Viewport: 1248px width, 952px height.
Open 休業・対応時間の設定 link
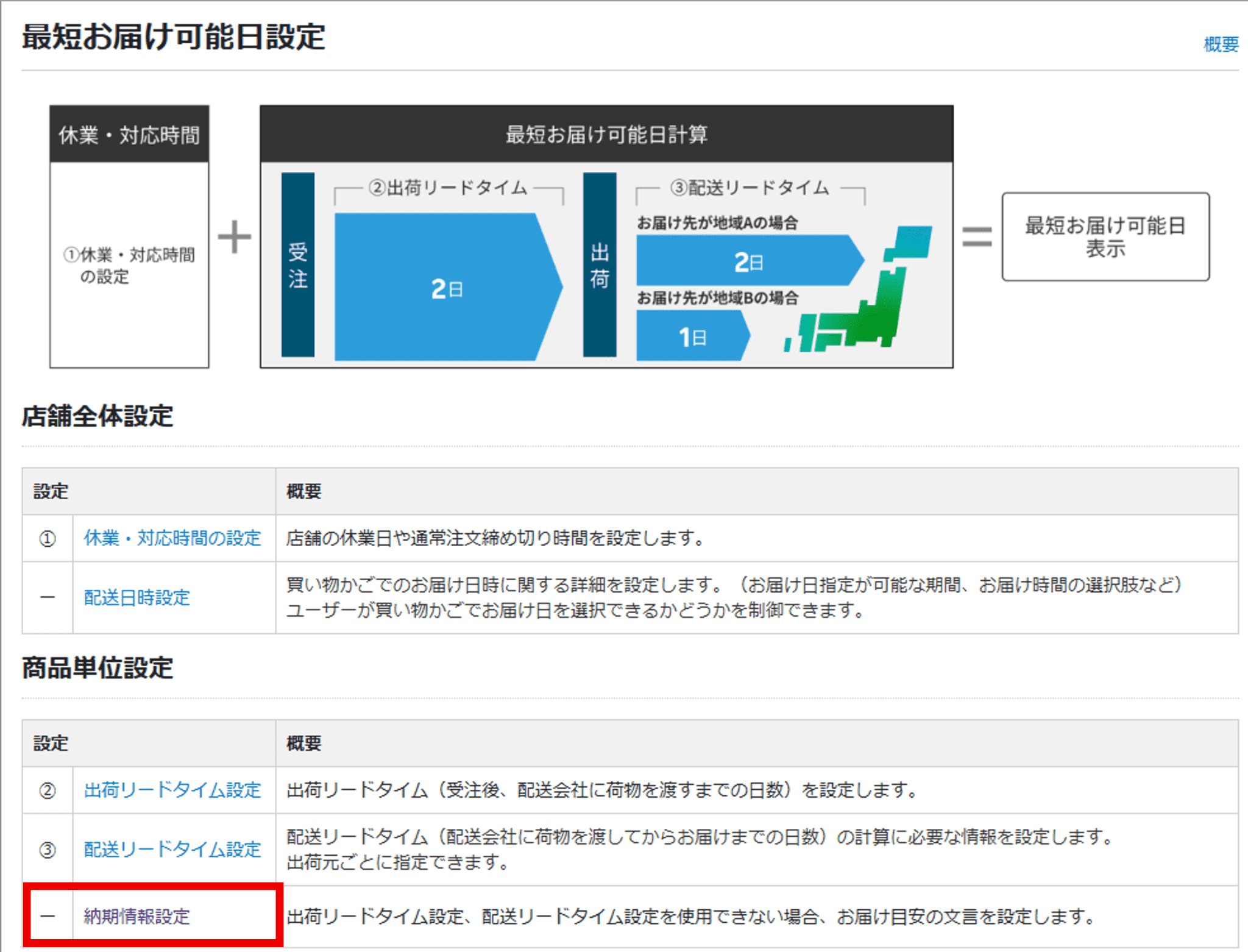pos(172,538)
